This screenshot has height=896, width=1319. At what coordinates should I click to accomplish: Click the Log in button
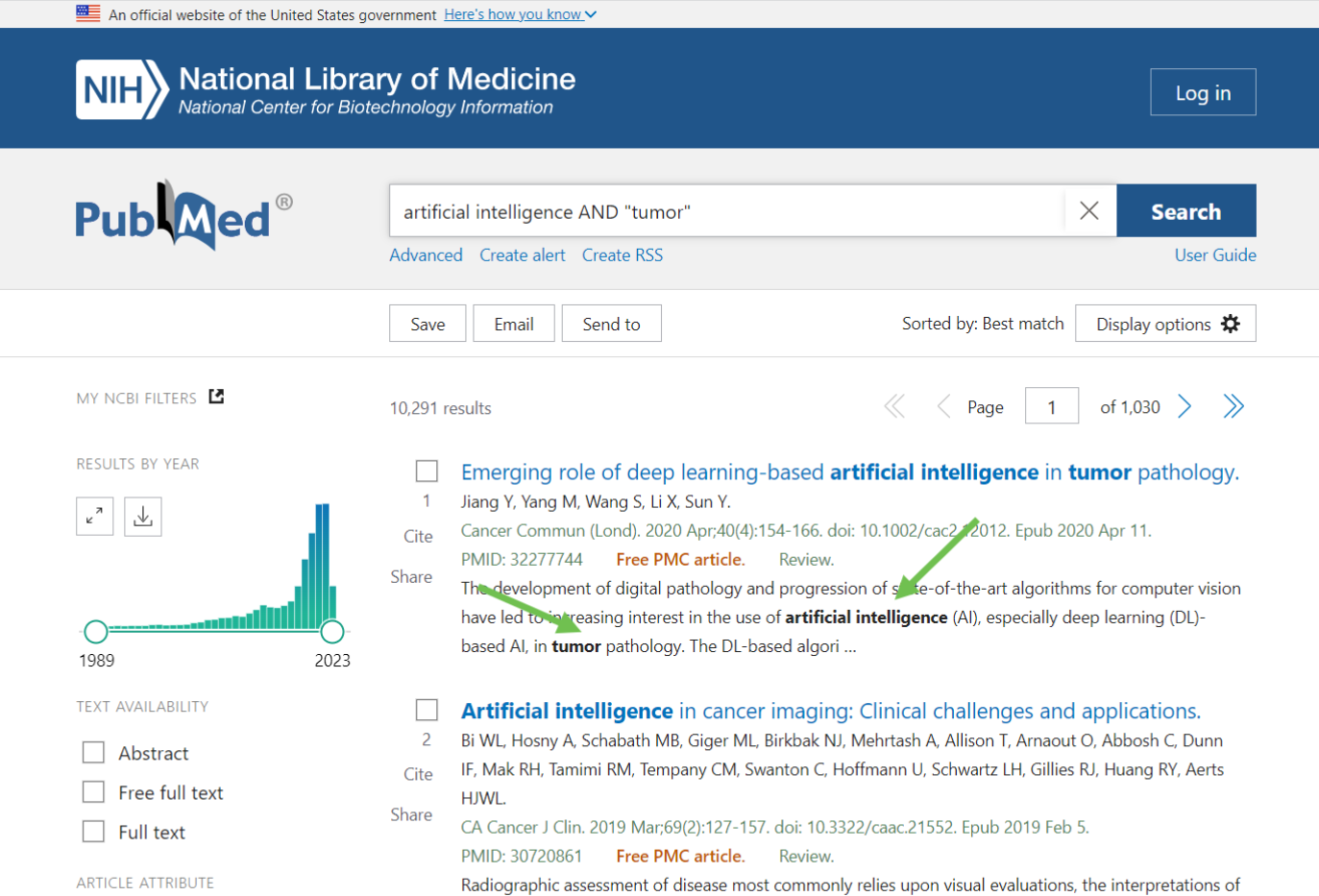(1203, 92)
